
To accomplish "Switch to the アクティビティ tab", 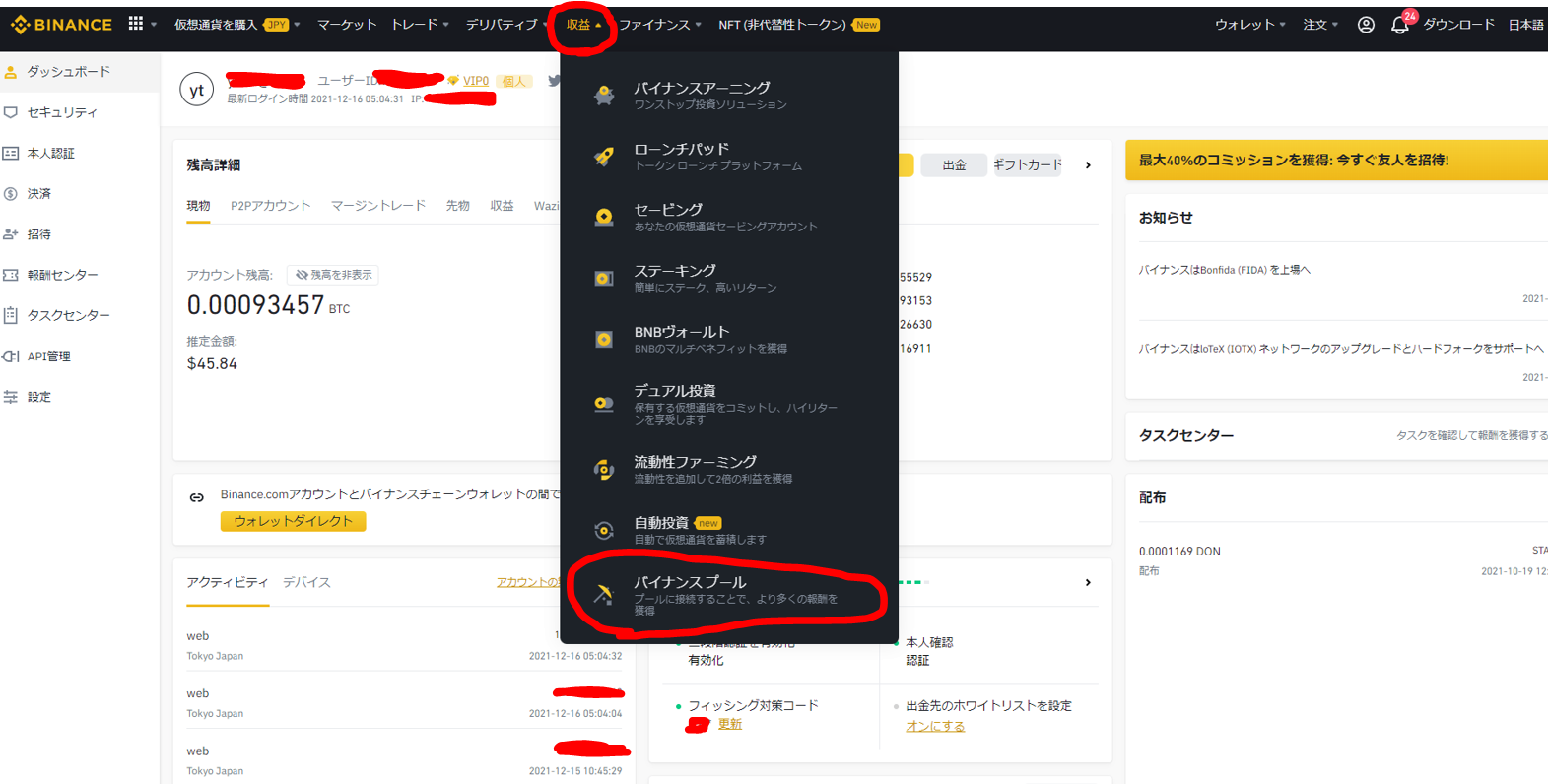I will coord(227,583).
